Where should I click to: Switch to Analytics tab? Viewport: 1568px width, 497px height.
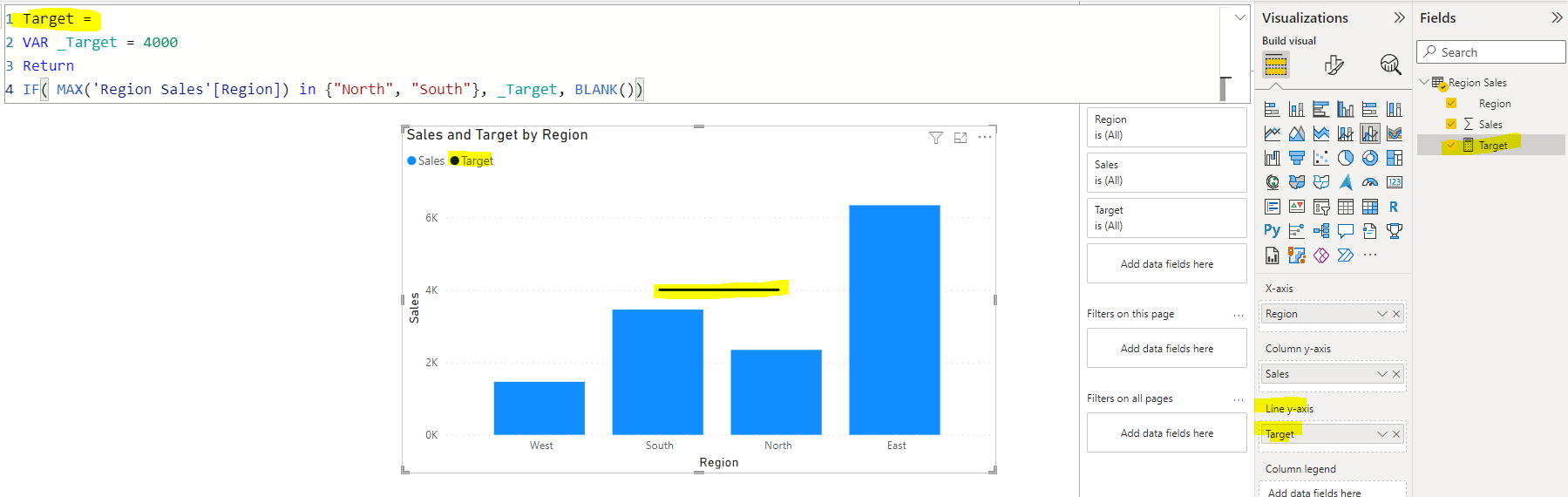click(1390, 65)
